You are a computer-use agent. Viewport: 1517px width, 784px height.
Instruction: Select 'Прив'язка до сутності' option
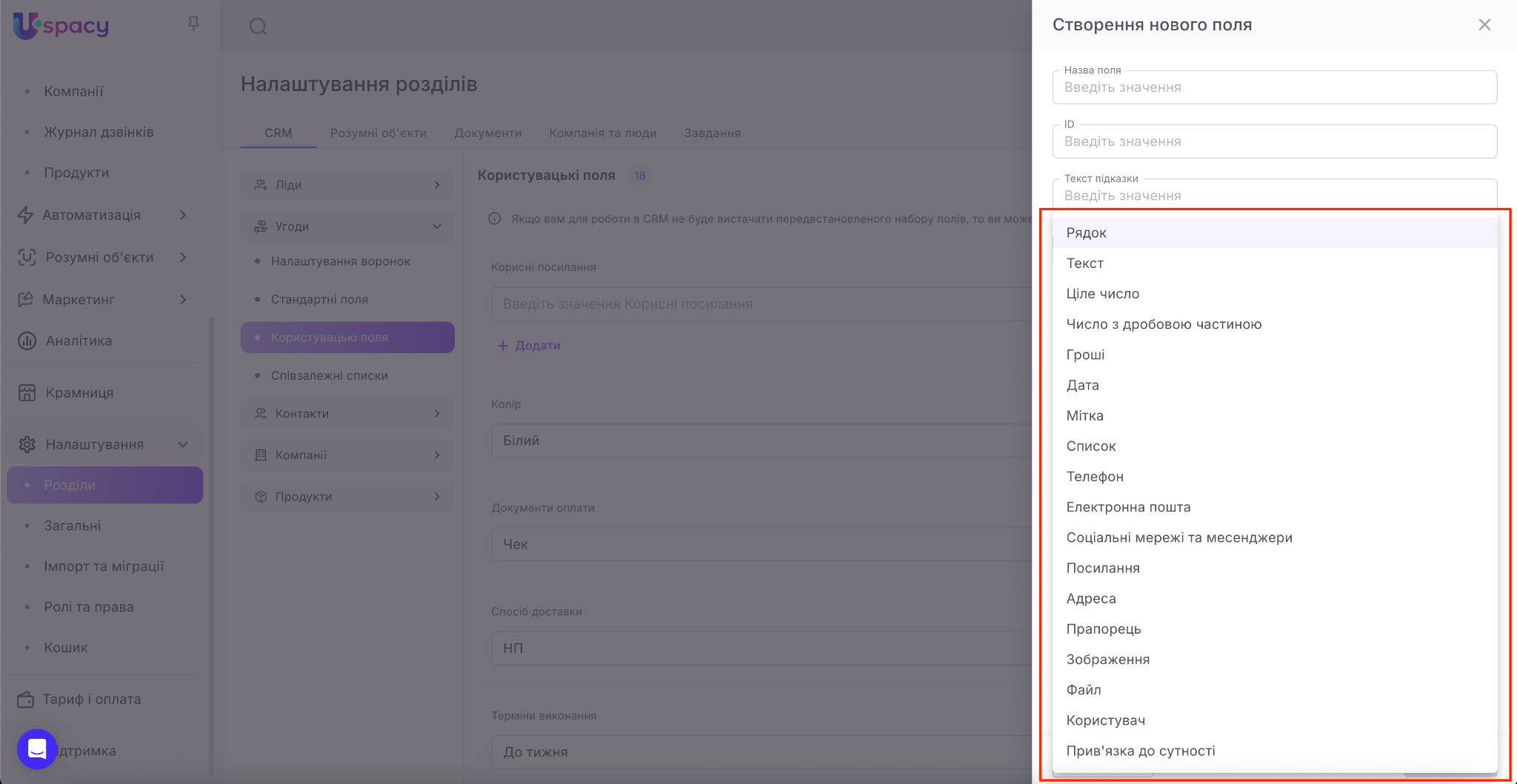(1140, 751)
